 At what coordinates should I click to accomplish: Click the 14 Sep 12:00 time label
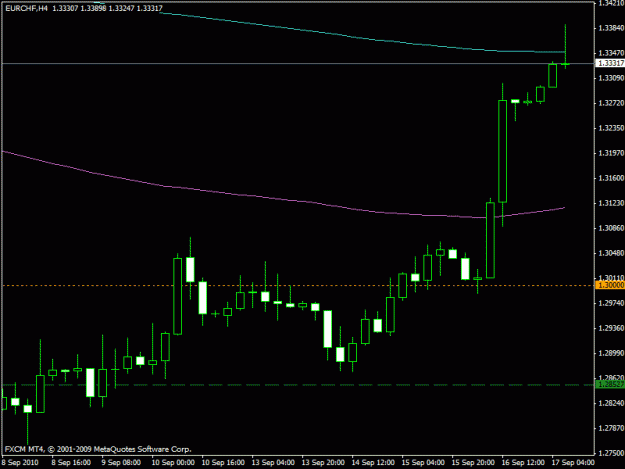[373, 462]
